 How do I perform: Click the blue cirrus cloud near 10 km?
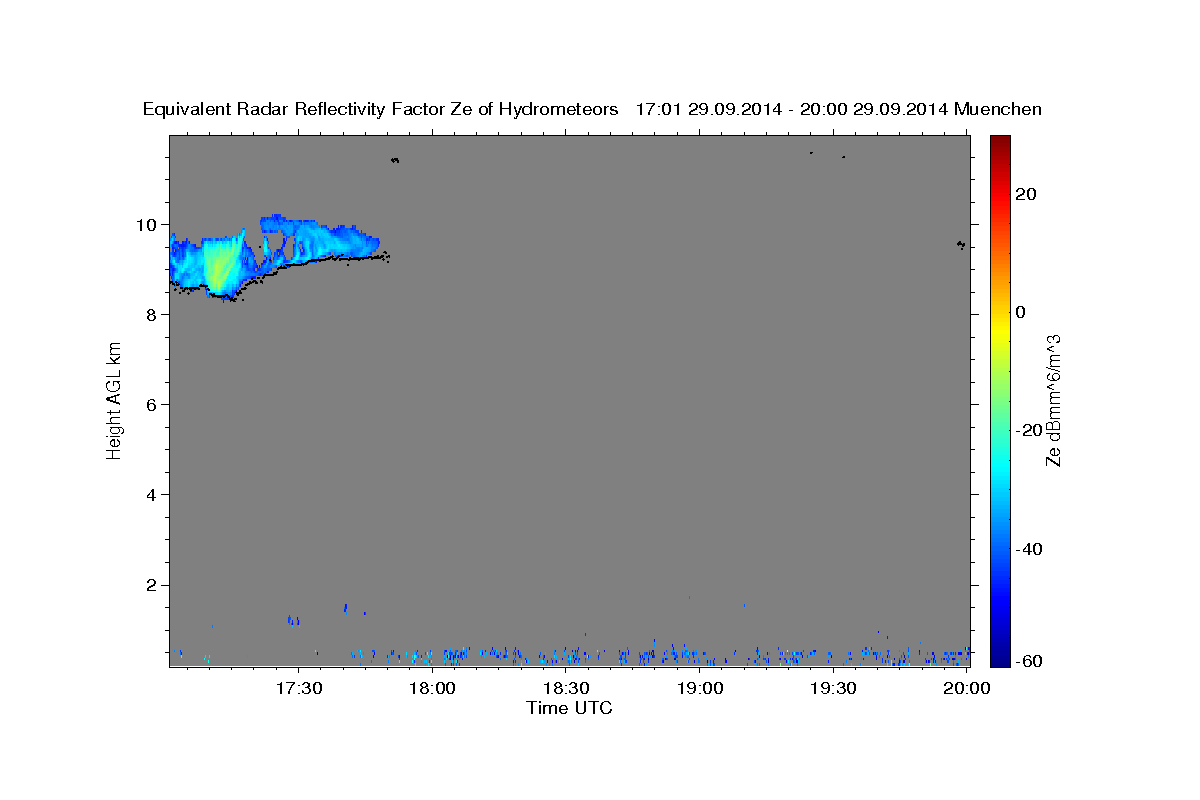(320, 240)
